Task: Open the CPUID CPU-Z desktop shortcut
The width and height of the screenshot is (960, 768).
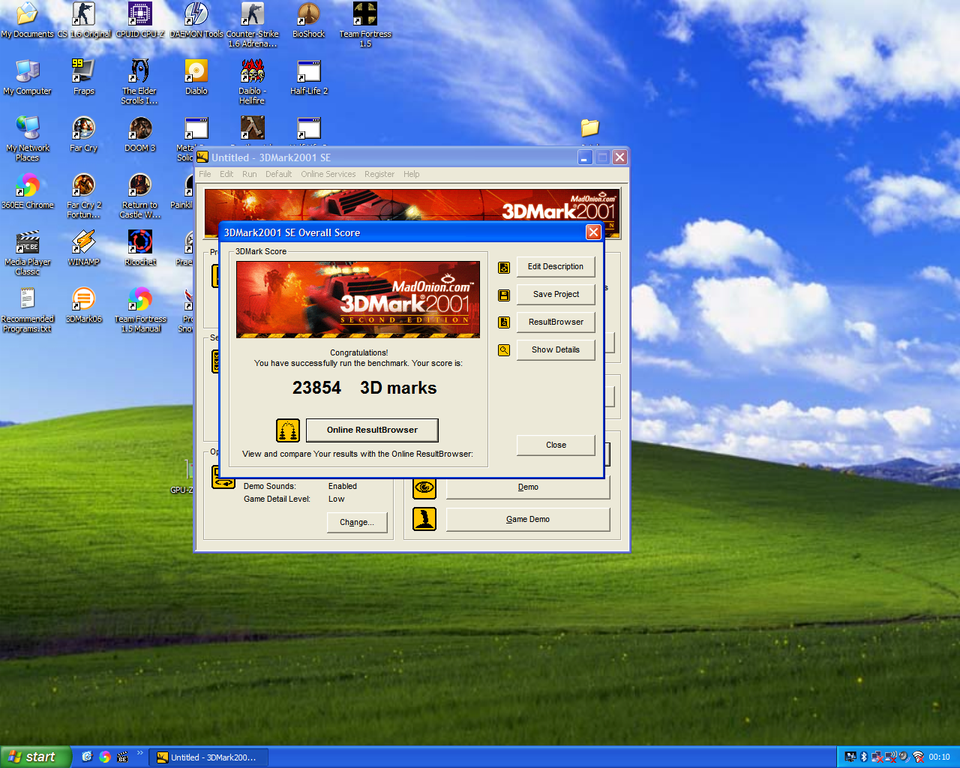Action: pos(140,20)
